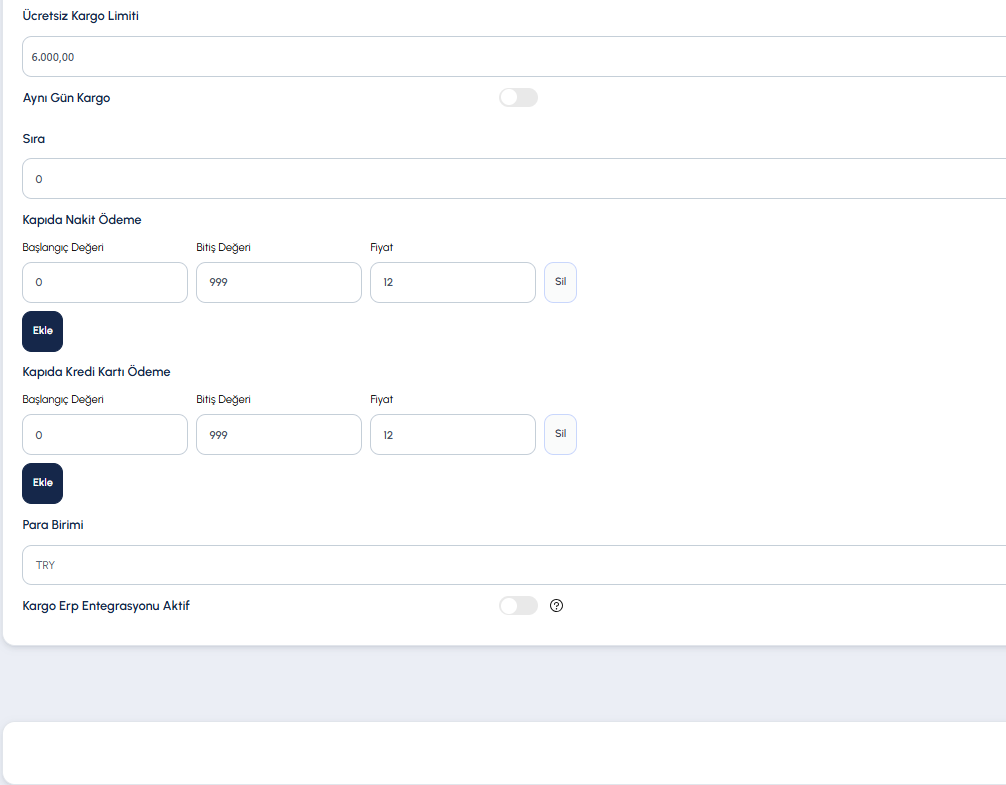Focus Fiyat field under Kapıda Kredi Kartı Ödeme
1006x785 pixels.
click(453, 434)
